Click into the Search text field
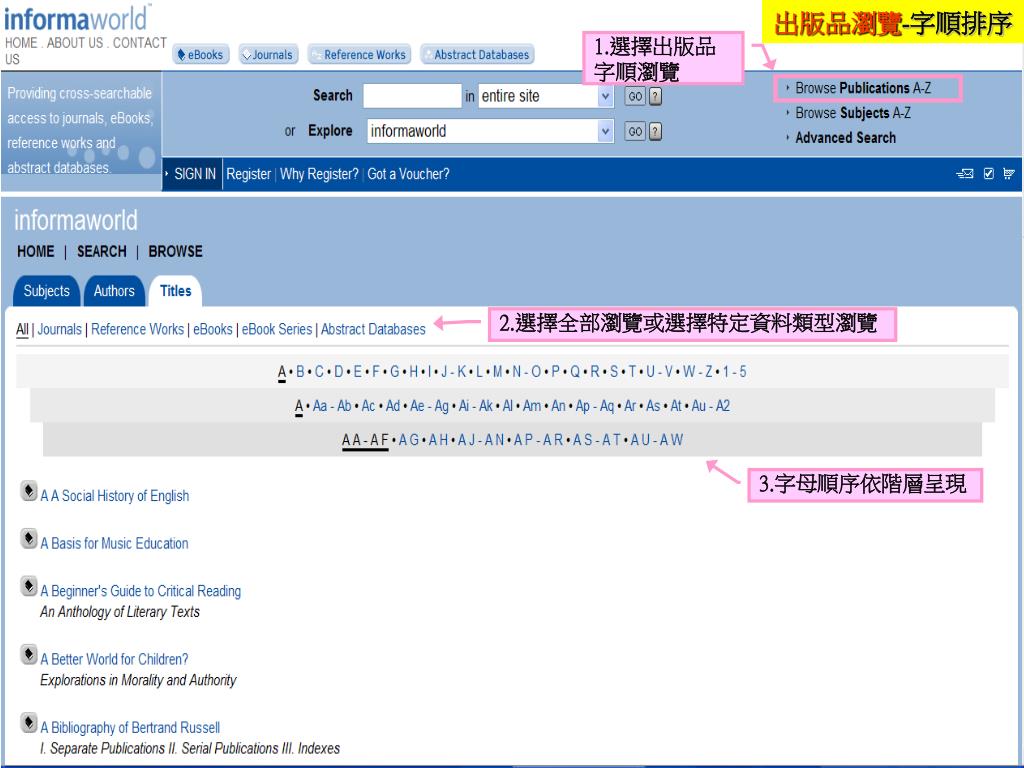Image resolution: width=1024 pixels, height=768 pixels. pos(412,97)
